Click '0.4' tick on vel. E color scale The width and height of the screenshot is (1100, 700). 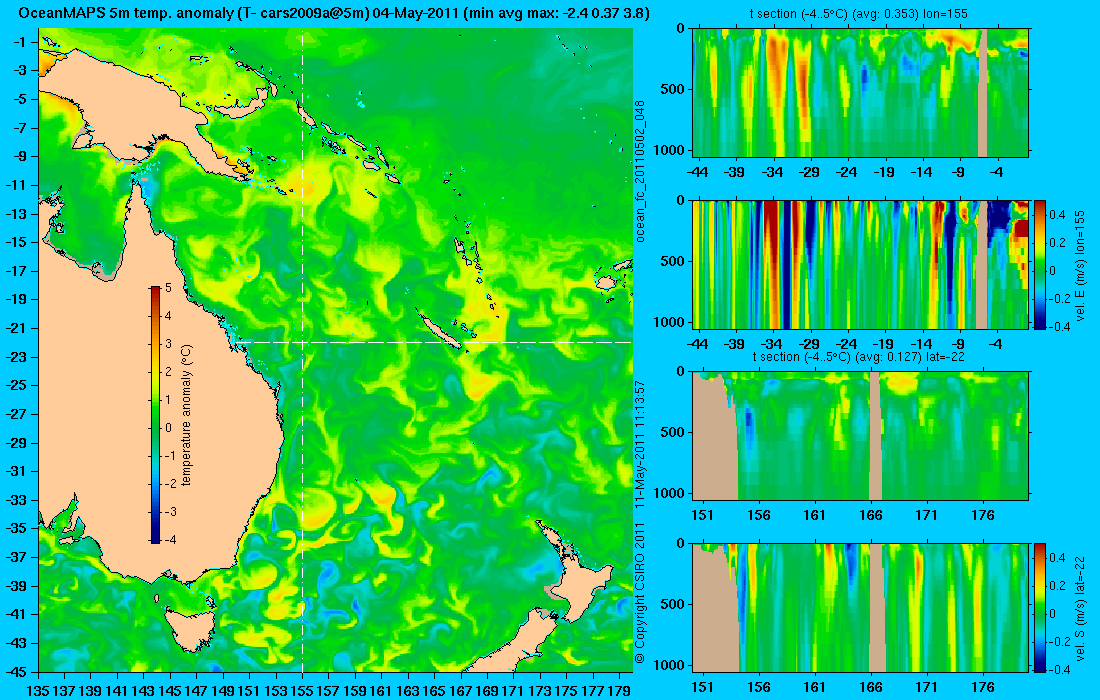tap(1059, 214)
